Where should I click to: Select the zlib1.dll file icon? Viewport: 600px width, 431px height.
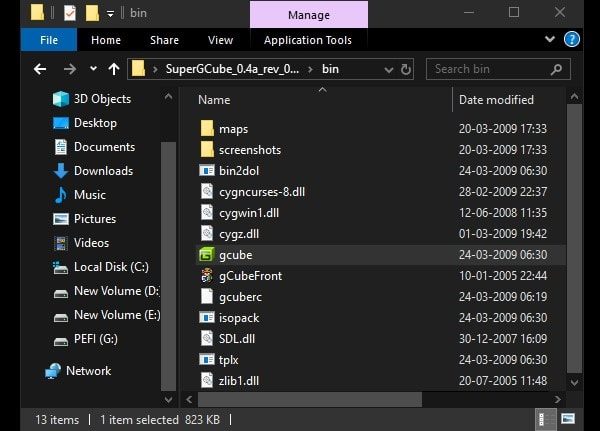pos(207,380)
